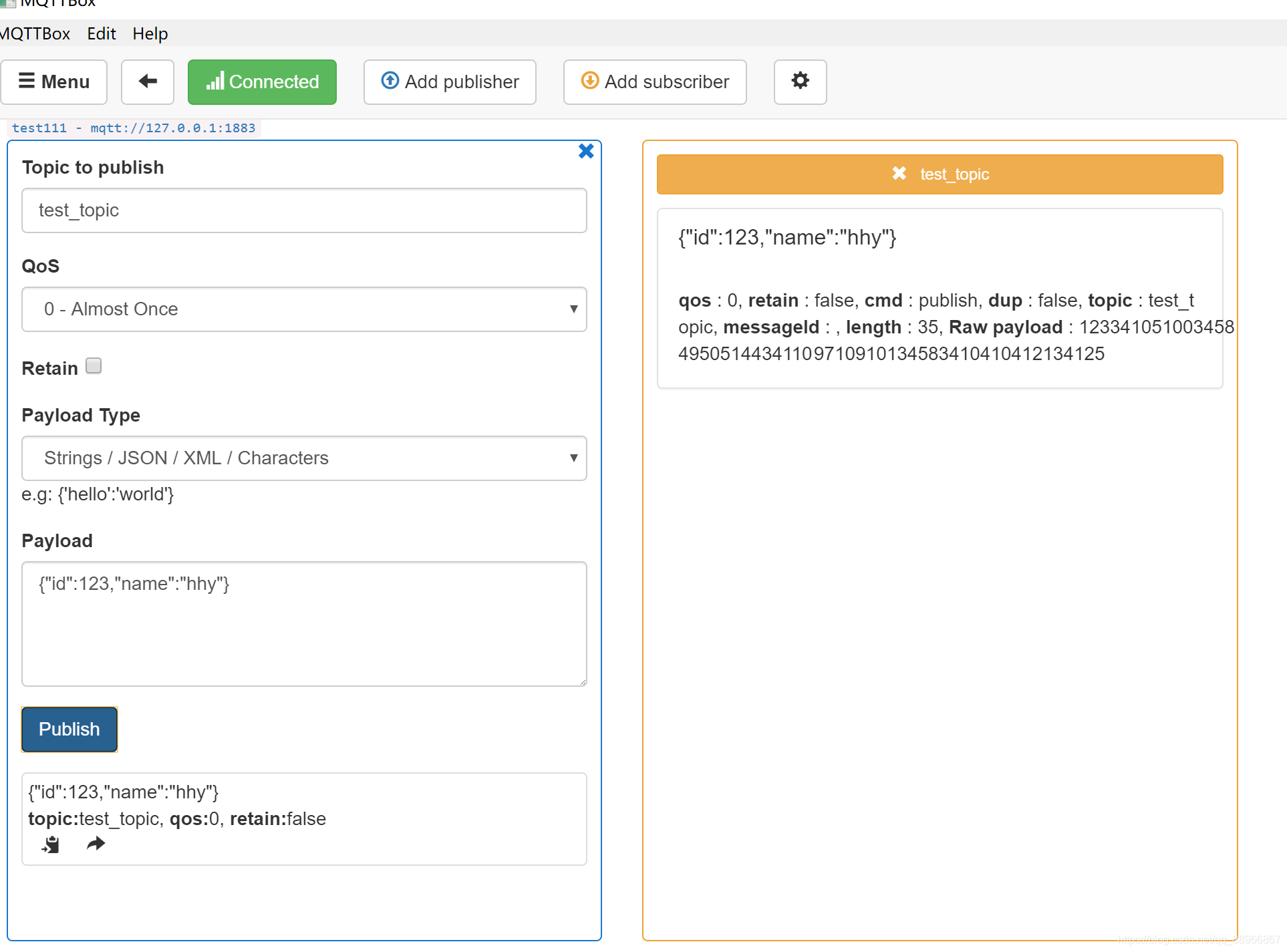The width and height of the screenshot is (1287, 952).
Task: Remove test_topic subscriber via X icon
Action: click(899, 174)
